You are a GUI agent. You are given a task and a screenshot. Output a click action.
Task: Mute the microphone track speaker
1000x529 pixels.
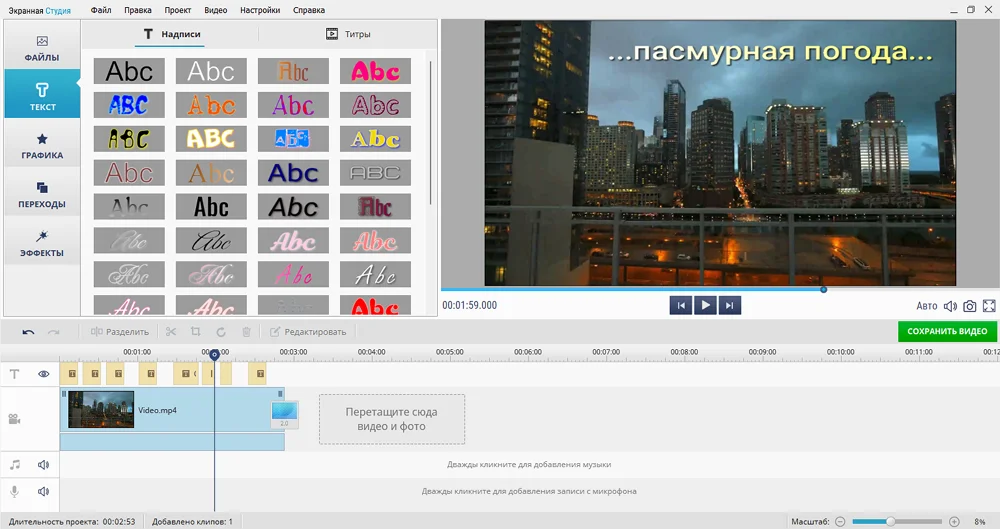pyautogui.click(x=43, y=491)
